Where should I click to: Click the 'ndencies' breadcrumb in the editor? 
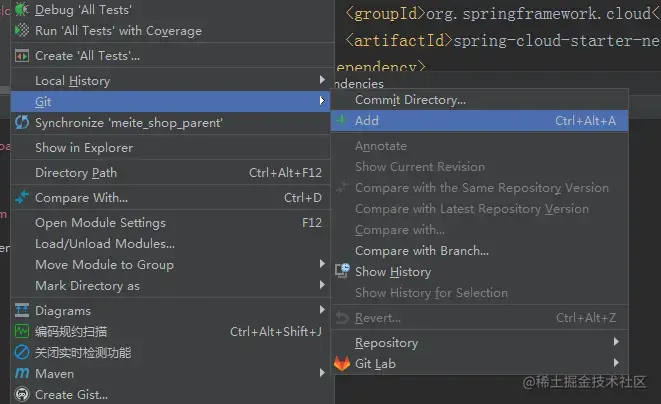pyautogui.click(x=360, y=83)
